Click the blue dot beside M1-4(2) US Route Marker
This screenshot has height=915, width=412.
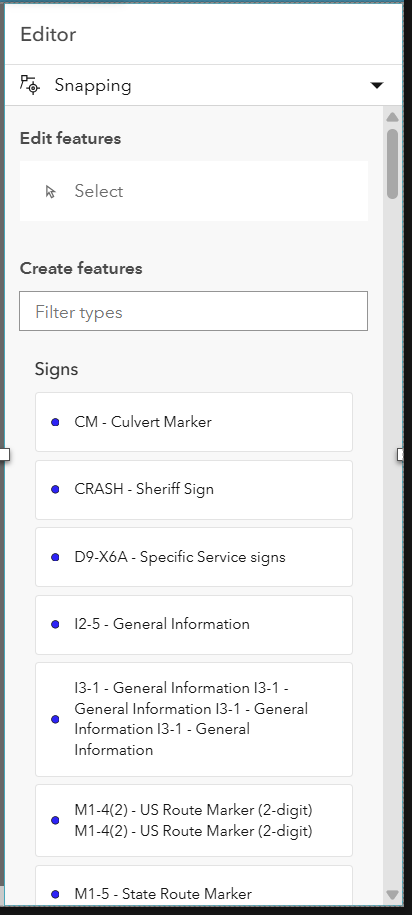point(55,820)
